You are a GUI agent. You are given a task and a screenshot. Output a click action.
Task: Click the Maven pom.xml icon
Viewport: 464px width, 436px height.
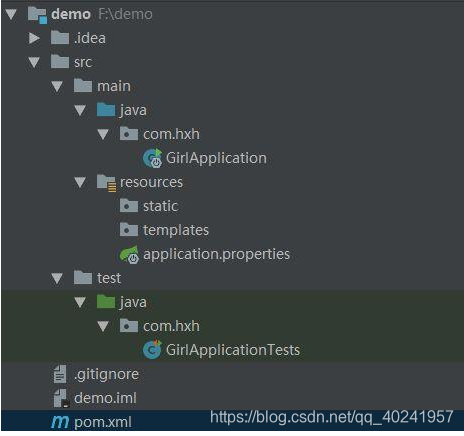[x=60, y=422]
